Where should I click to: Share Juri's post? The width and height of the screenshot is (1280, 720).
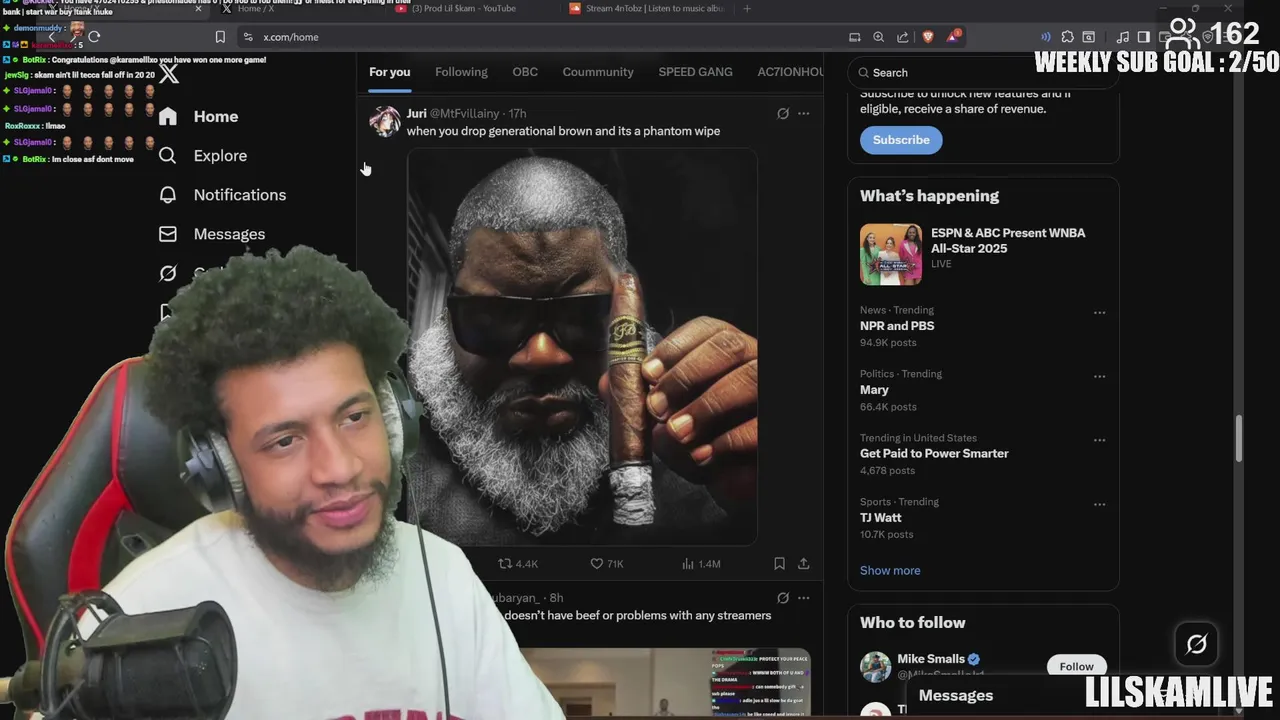(x=803, y=564)
